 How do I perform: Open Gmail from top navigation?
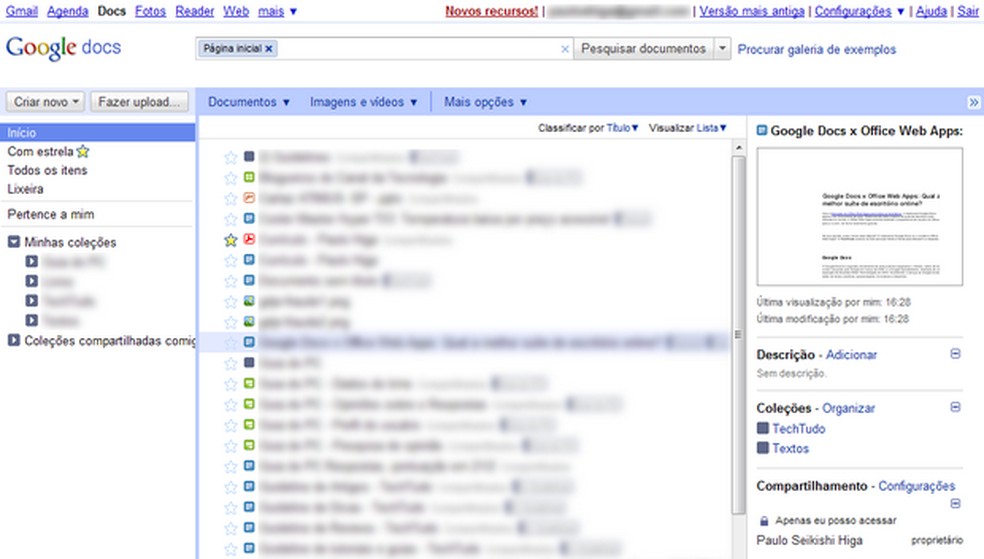tap(22, 11)
